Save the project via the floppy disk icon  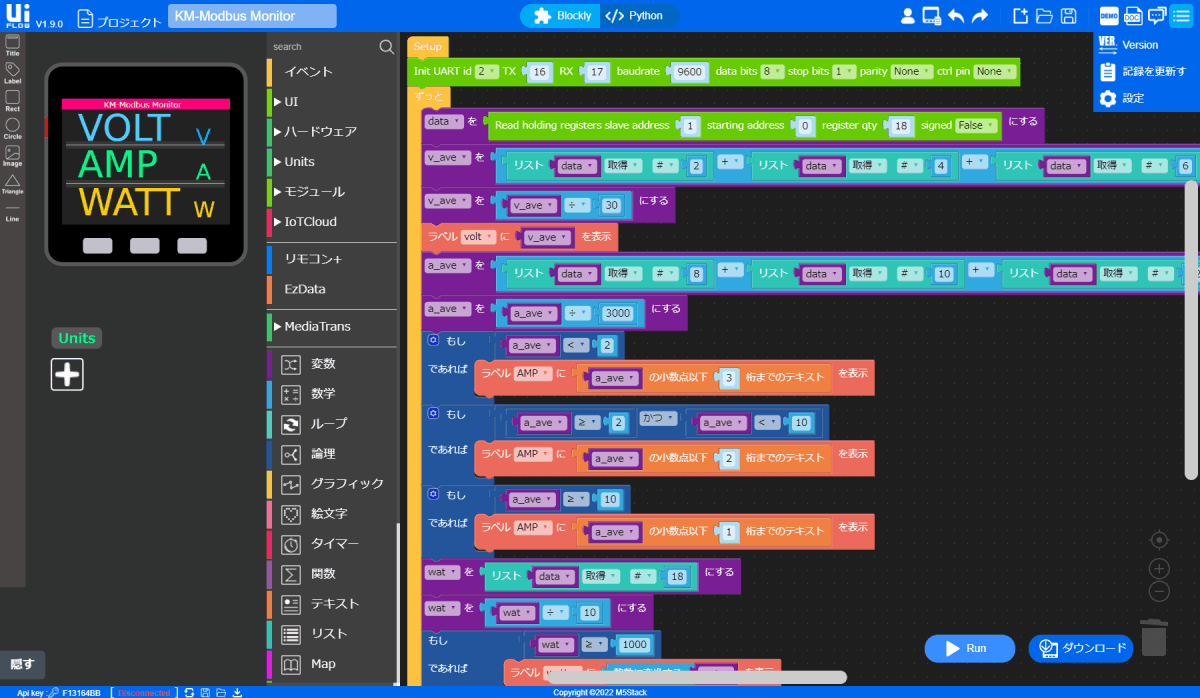coord(1068,15)
